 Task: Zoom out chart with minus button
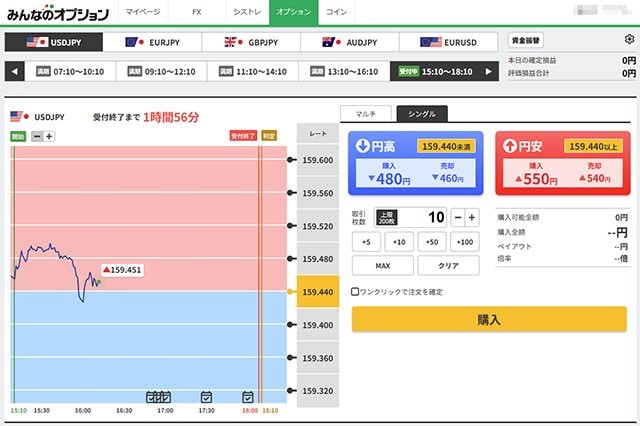click(x=37, y=136)
